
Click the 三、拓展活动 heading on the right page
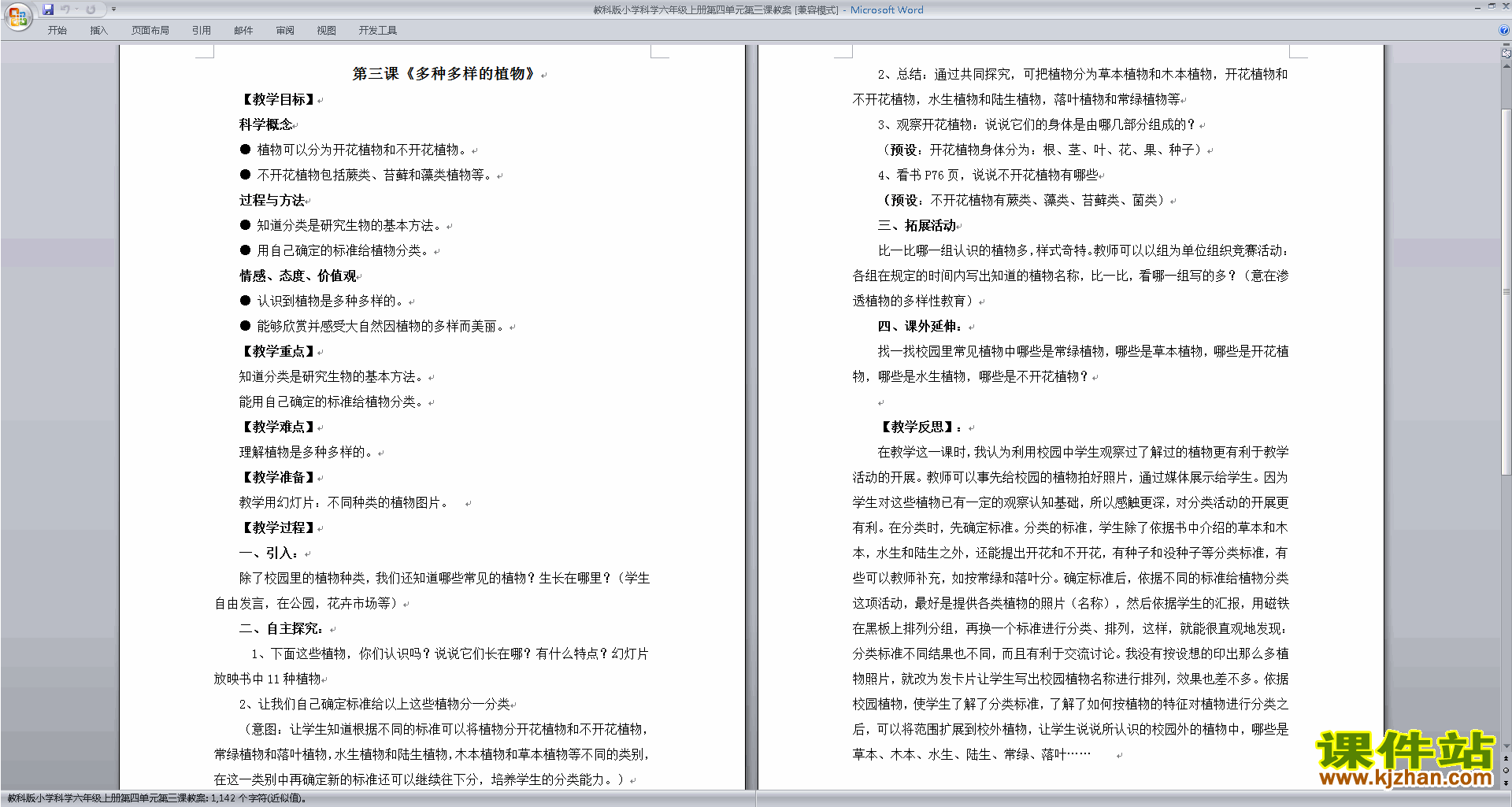click(917, 225)
